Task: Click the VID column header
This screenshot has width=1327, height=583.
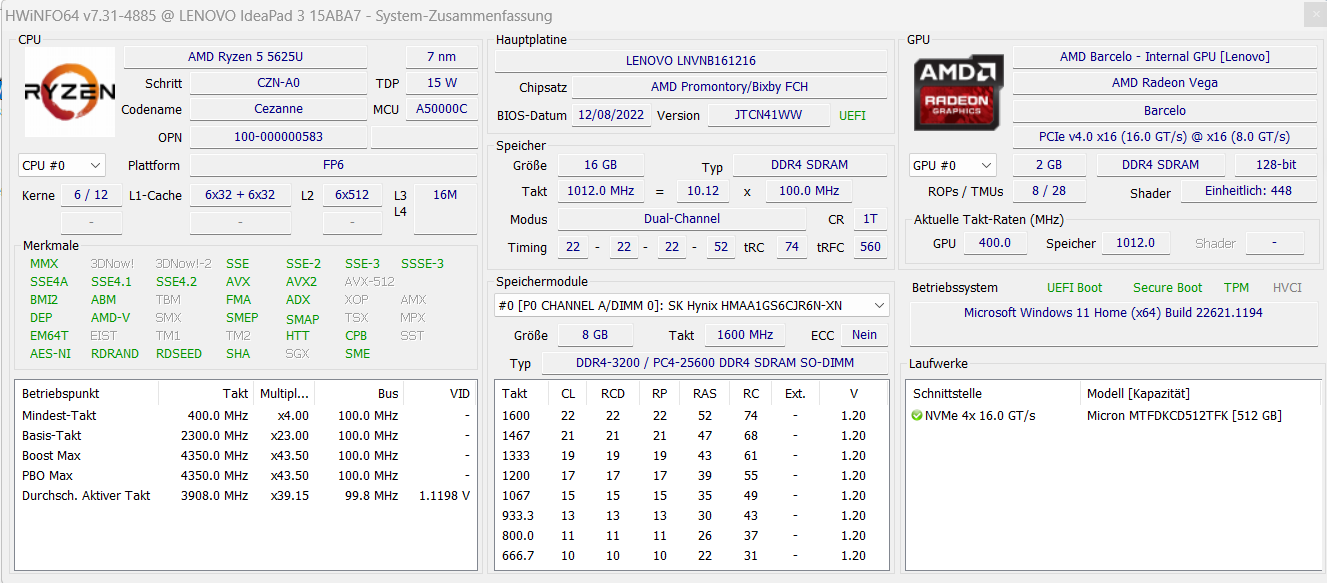Action: pos(441,393)
